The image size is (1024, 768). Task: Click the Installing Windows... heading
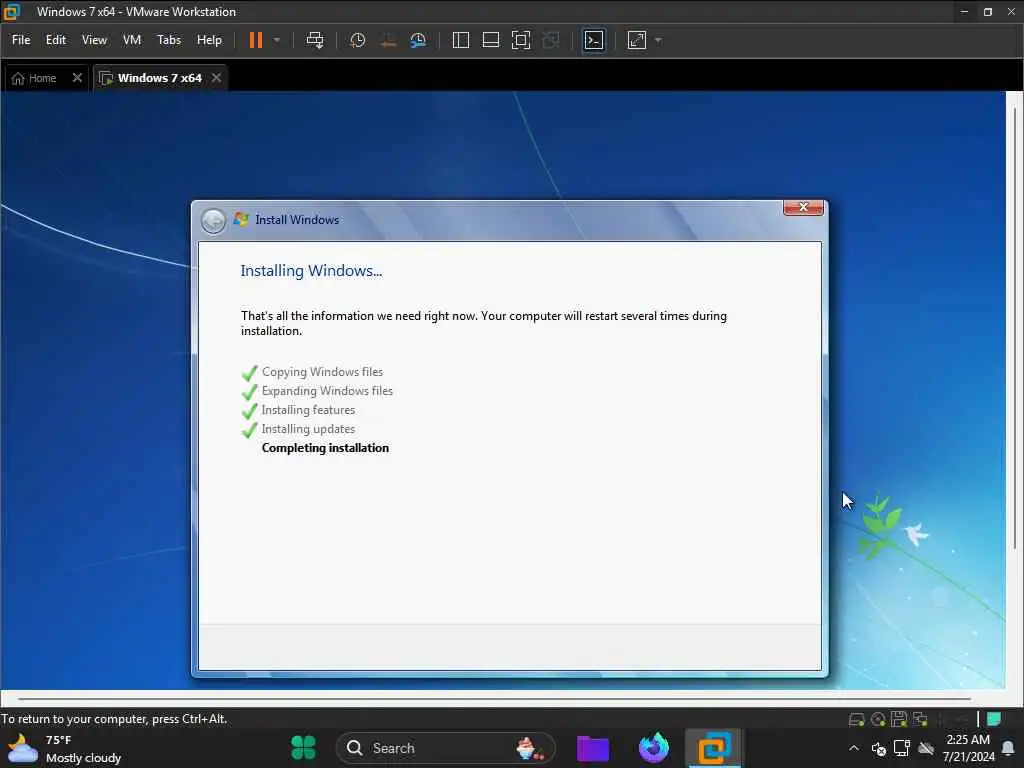311,270
